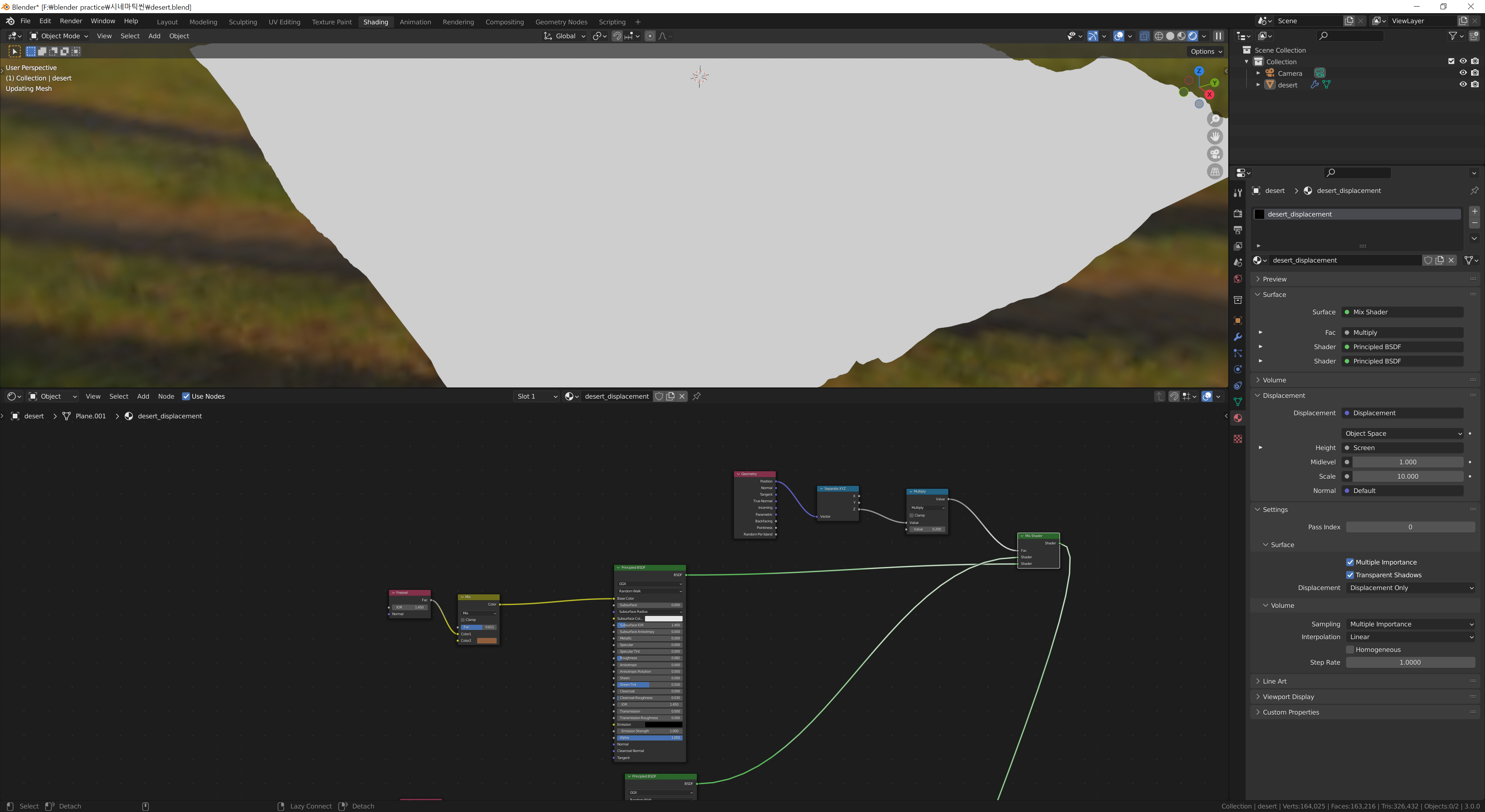Open the Render menu
This screenshot has height=812, width=1485.
71,21
